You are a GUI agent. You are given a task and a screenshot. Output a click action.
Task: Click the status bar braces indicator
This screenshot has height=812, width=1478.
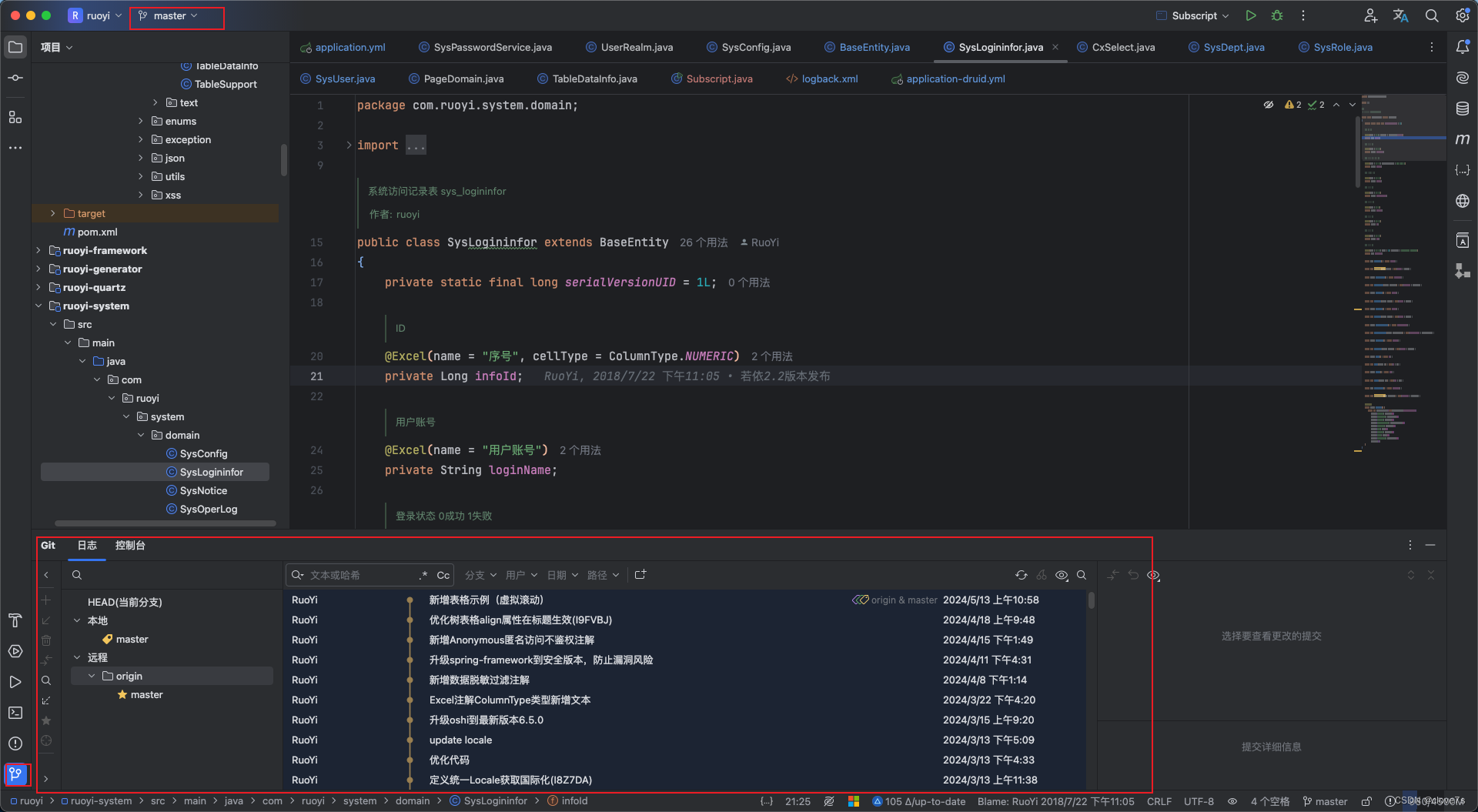click(x=767, y=801)
